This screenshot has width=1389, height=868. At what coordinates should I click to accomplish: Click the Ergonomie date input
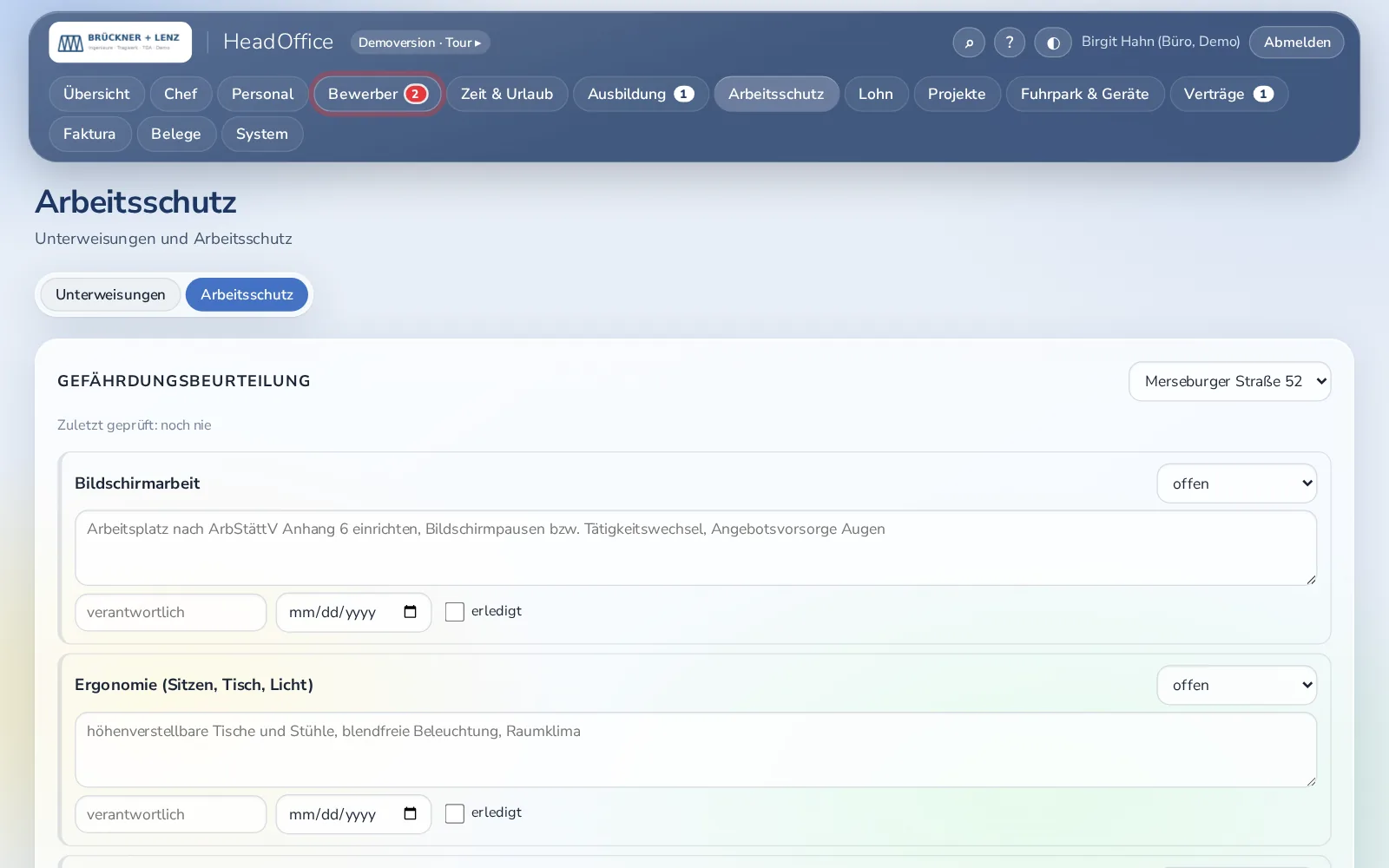coord(353,814)
